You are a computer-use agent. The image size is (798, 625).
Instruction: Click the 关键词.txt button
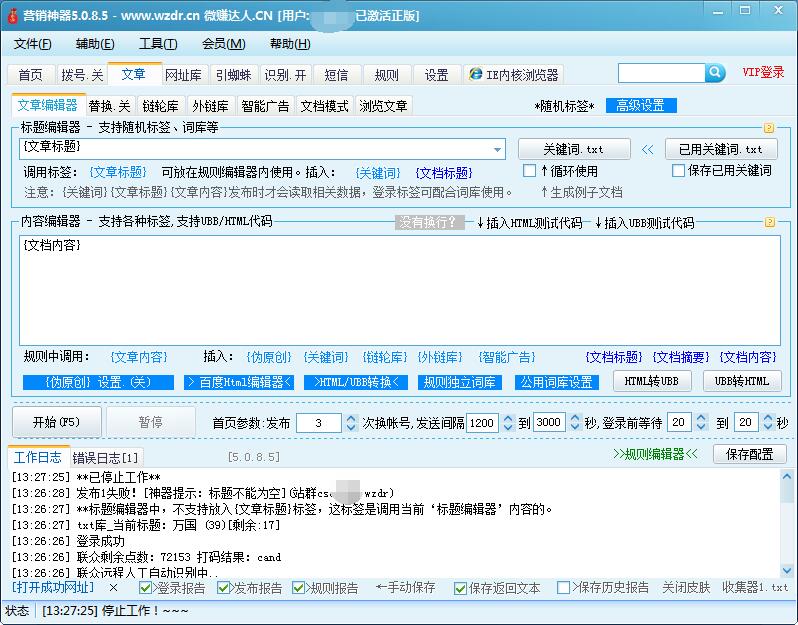(574, 149)
